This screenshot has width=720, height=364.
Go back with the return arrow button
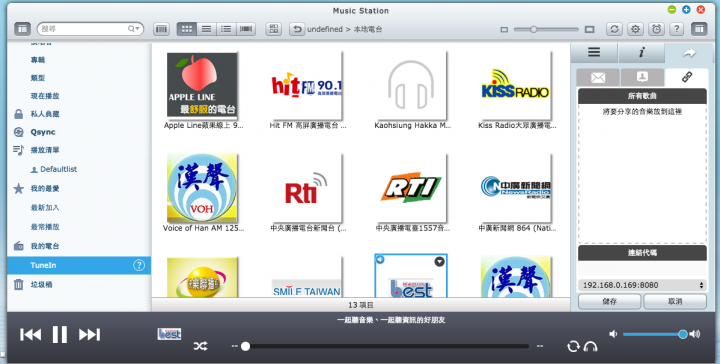coord(297,29)
